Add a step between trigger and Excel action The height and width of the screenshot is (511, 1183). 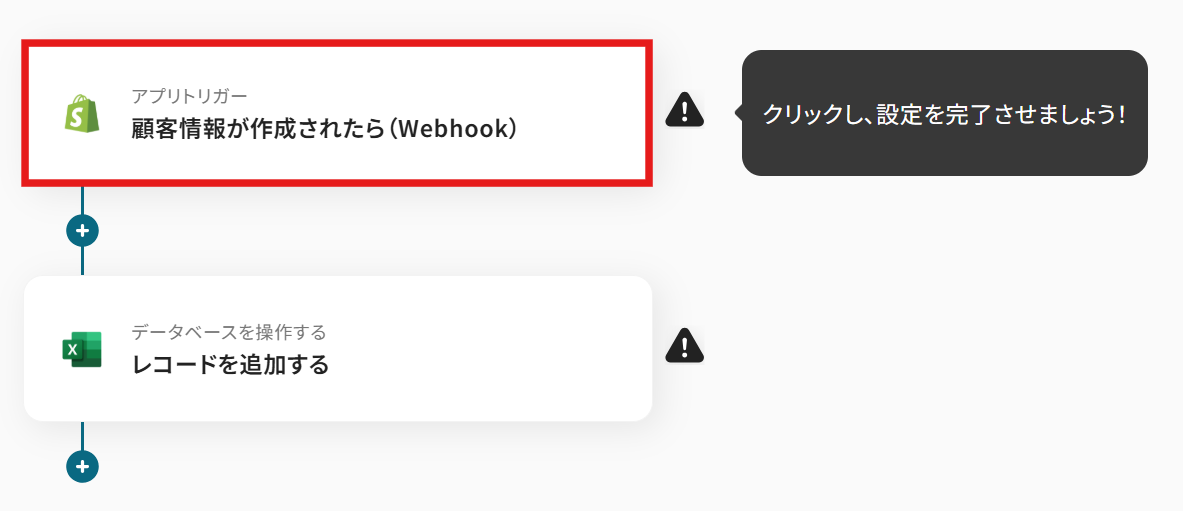point(82,229)
